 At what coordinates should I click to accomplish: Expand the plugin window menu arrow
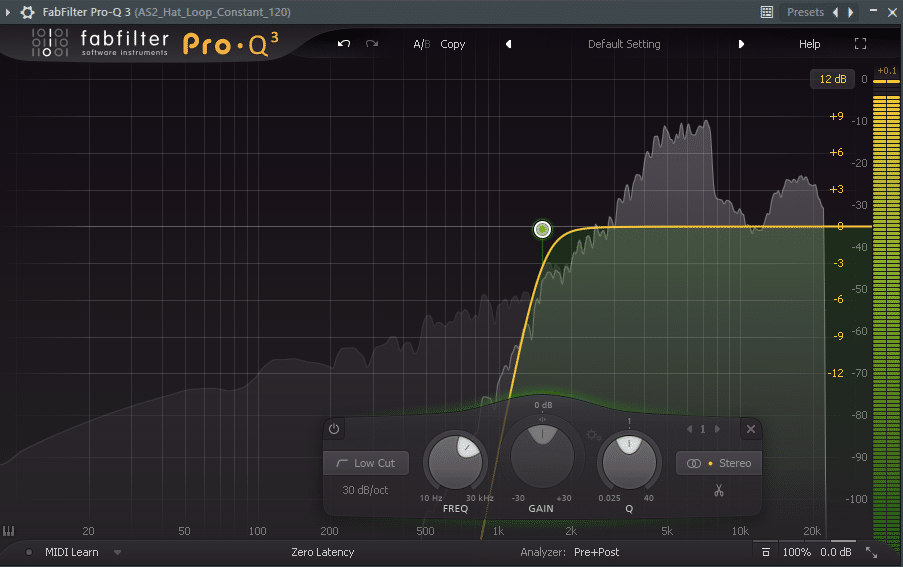tap(8, 12)
